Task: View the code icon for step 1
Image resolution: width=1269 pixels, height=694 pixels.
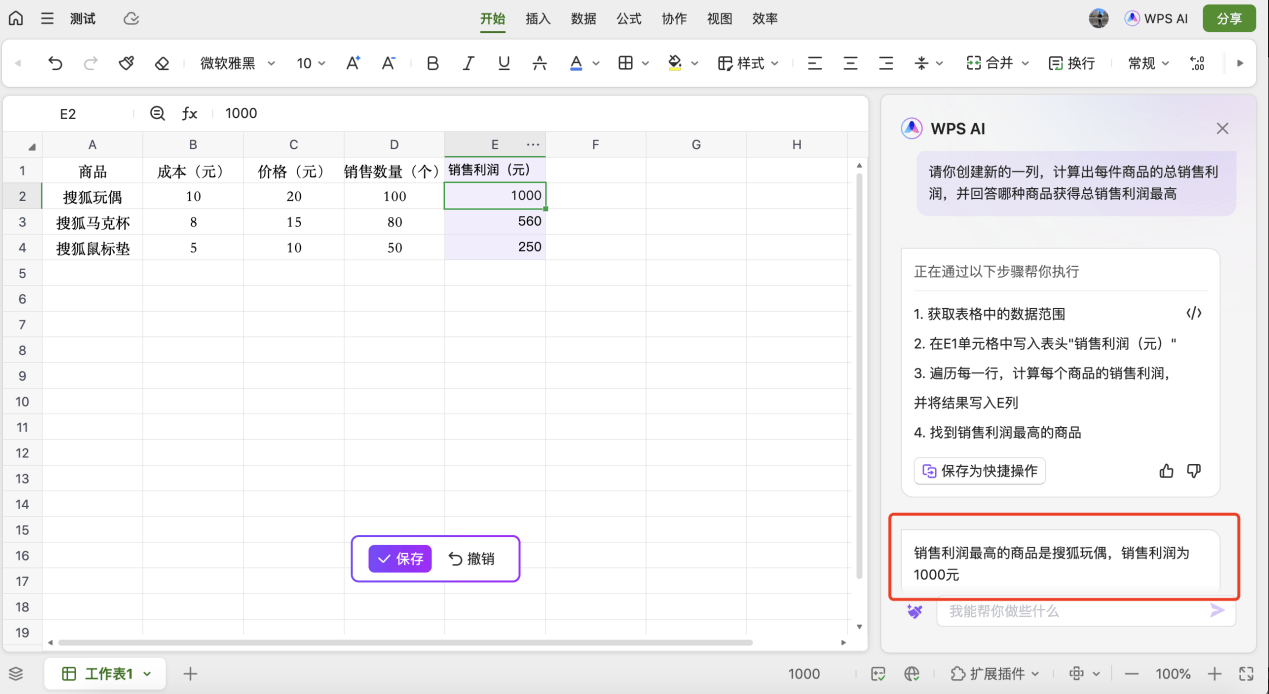Action: (1194, 313)
